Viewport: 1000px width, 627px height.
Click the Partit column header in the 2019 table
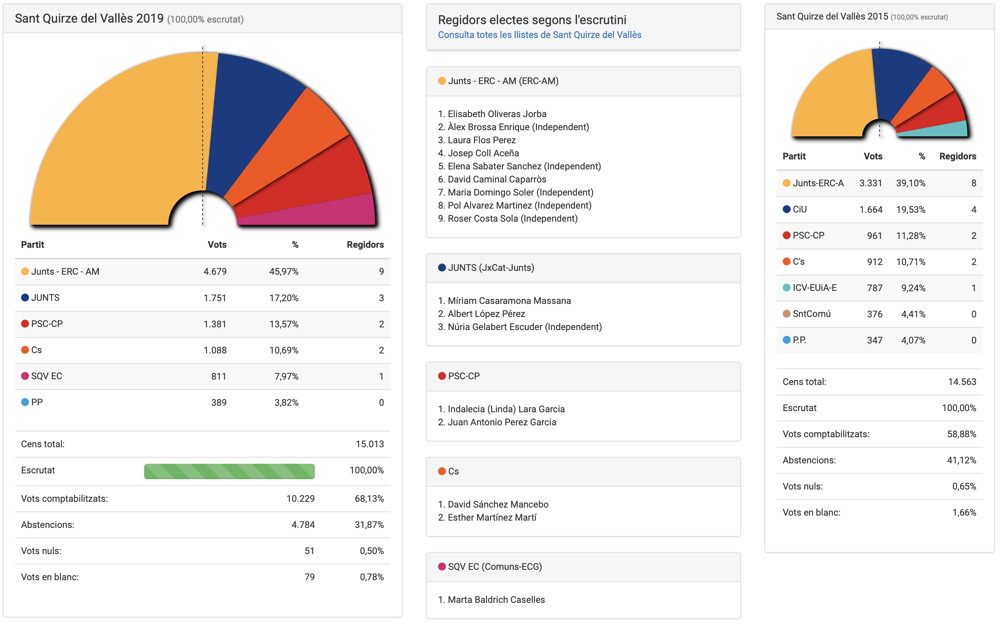32,245
